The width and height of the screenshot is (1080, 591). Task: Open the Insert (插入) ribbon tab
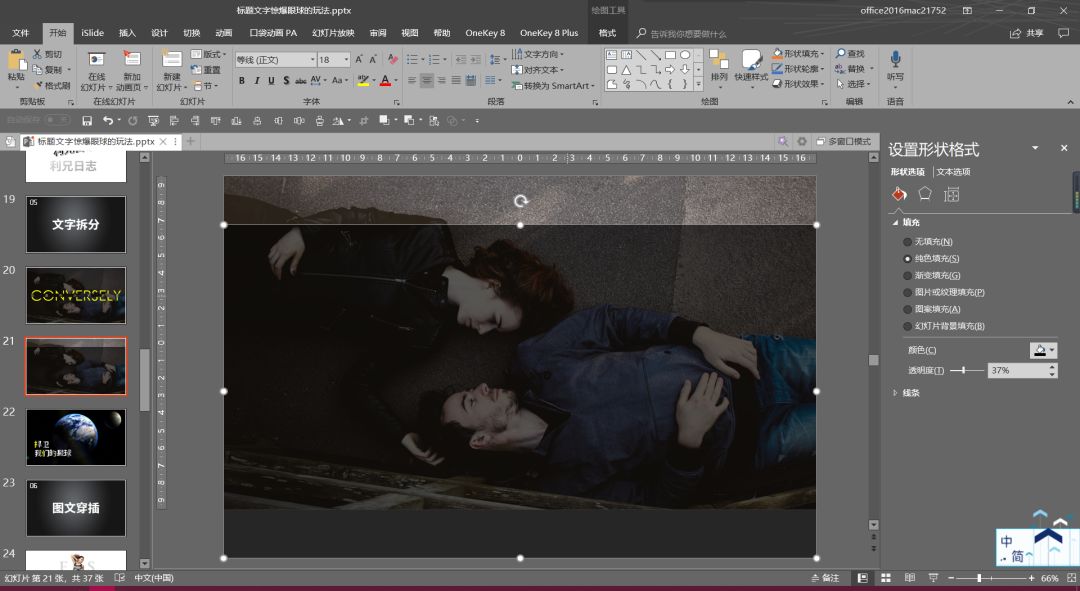[x=127, y=33]
